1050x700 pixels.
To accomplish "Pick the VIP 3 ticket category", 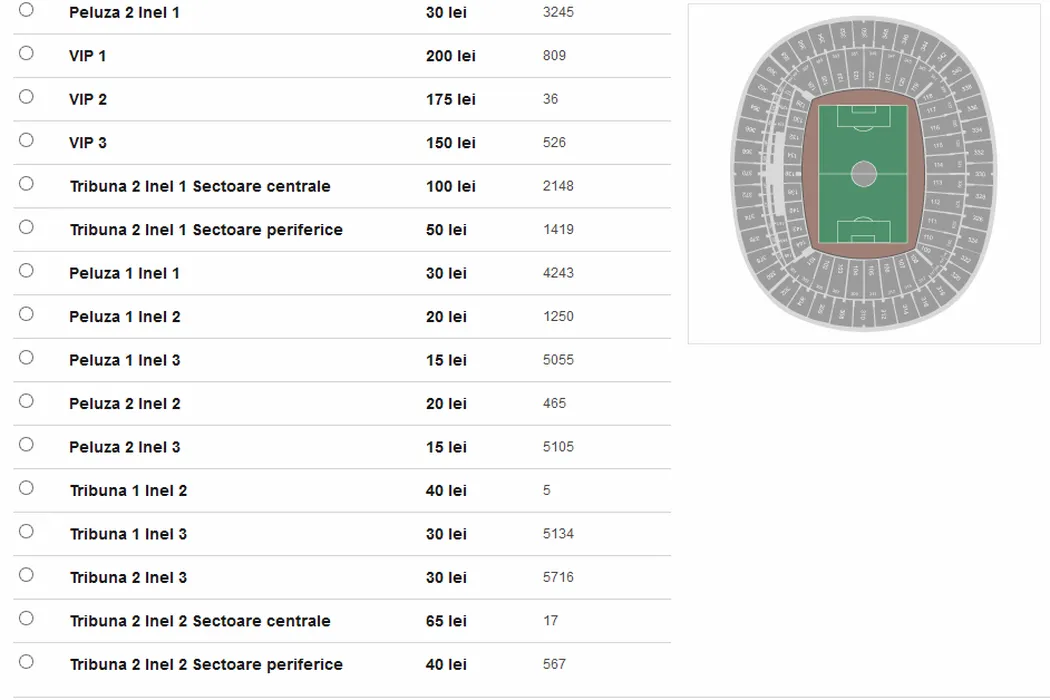I will [x=26, y=140].
